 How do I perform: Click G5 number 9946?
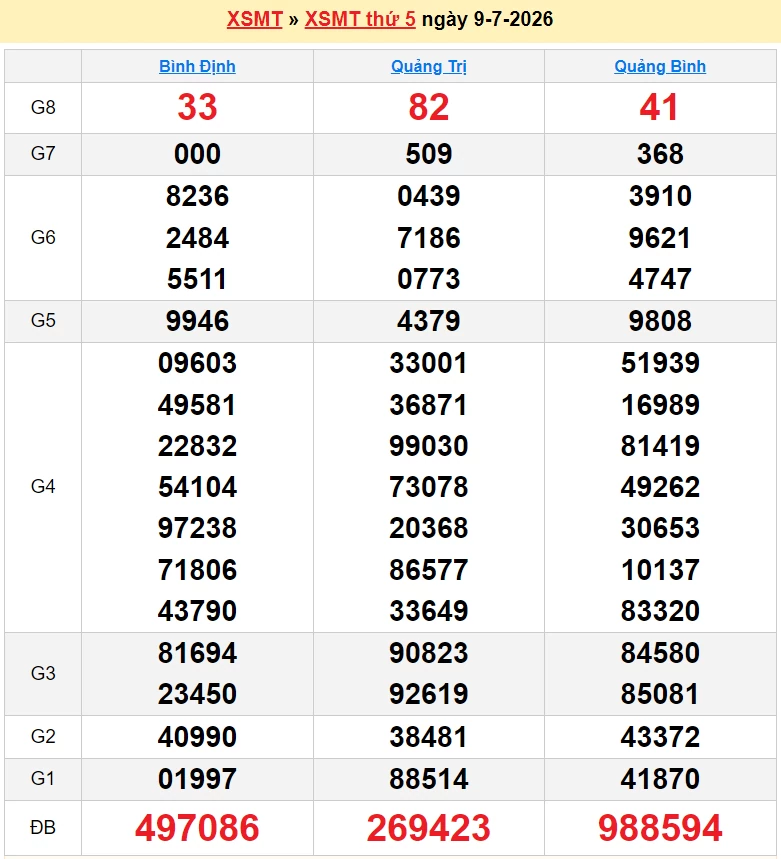coord(197,321)
